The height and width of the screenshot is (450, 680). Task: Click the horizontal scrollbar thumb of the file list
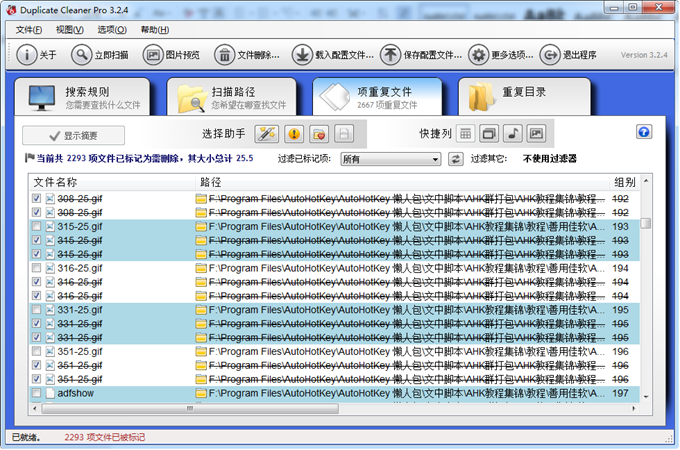coord(190,408)
